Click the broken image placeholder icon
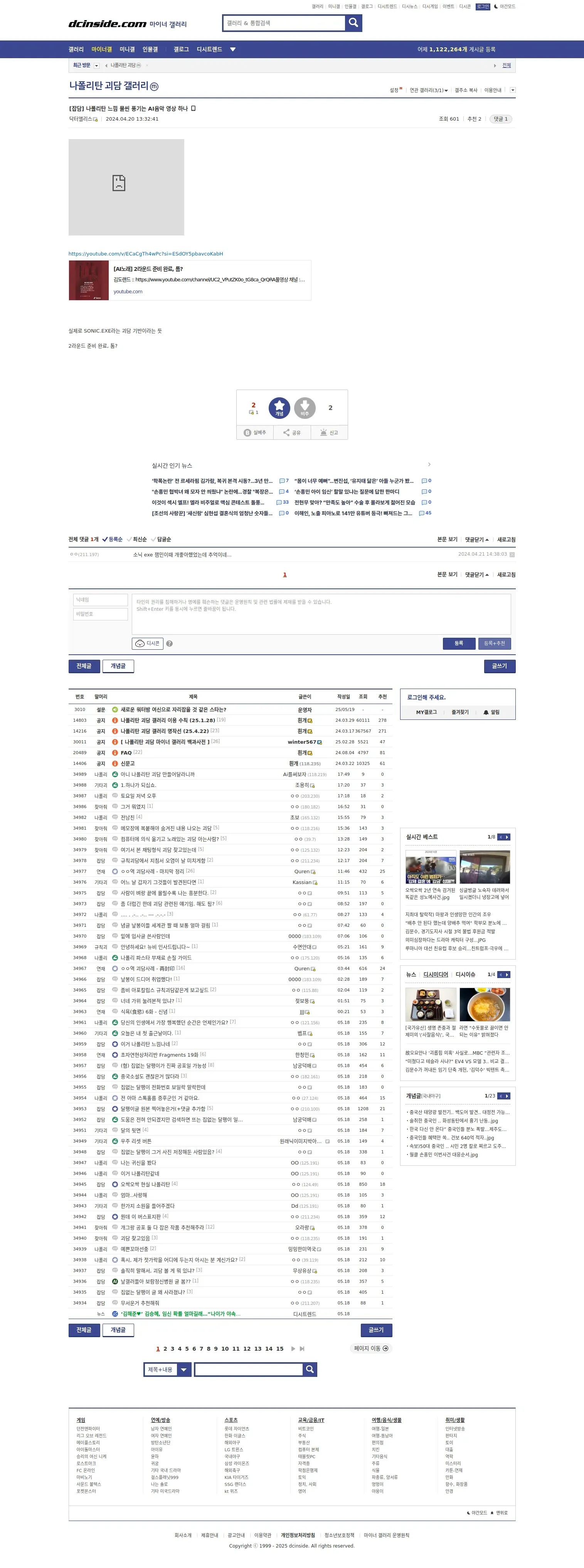This screenshot has width=584, height=1568. (119, 183)
